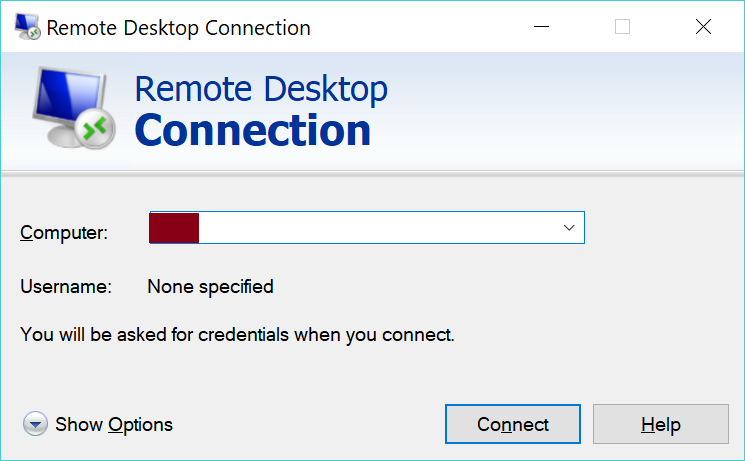The image size is (745, 461).
Task: Click the "Remote Desktop" banner heading
Action: (261, 89)
